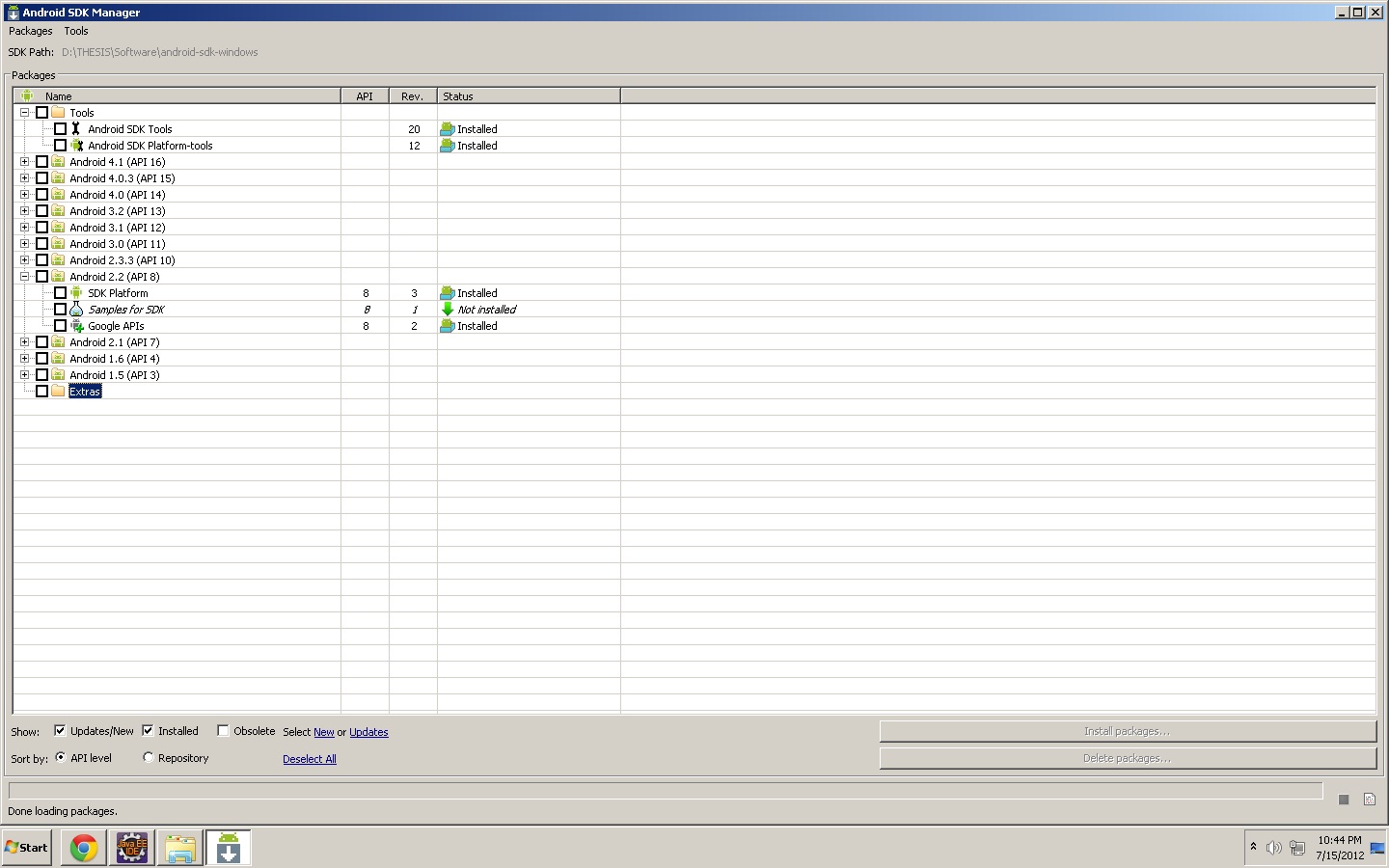Click the Android SDK Tools wrench icon
The height and width of the screenshot is (868, 1389).
(76, 128)
